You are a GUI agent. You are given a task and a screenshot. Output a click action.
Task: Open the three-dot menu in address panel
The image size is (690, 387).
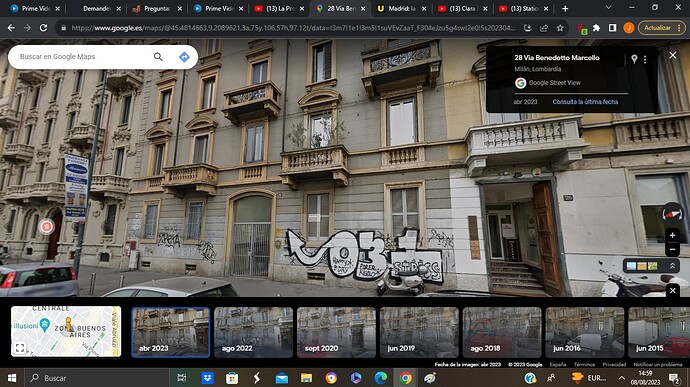click(645, 59)
